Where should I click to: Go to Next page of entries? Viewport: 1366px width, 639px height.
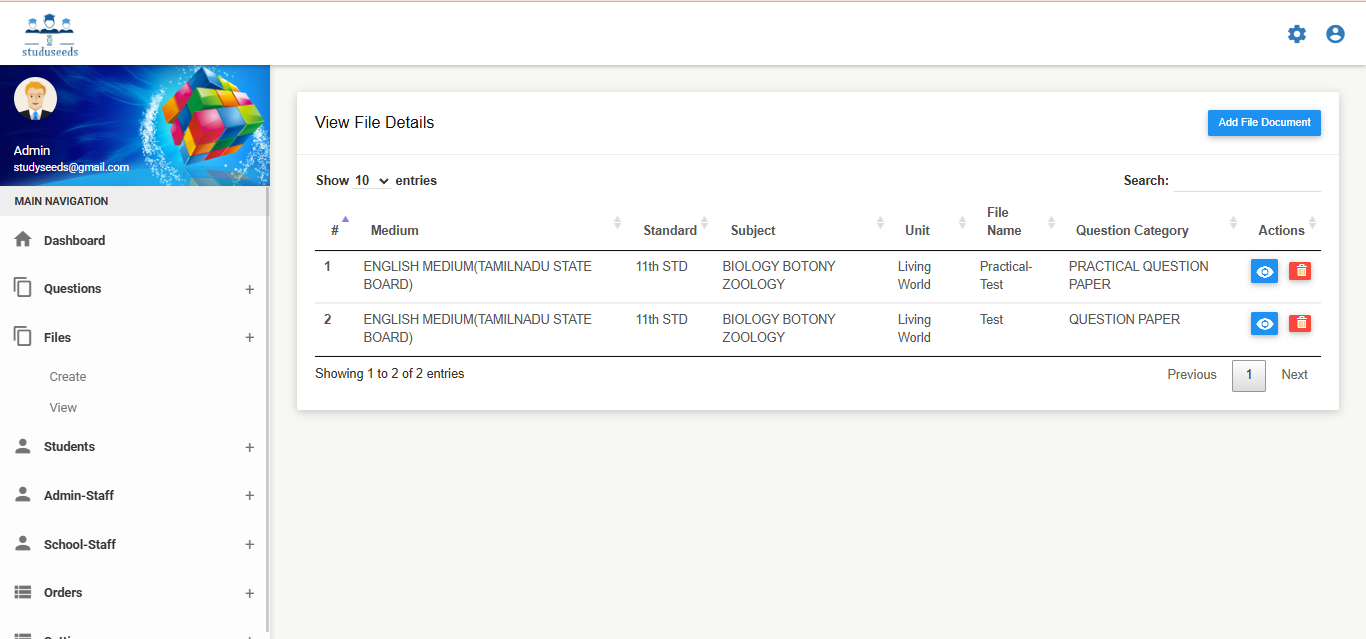1294,375
